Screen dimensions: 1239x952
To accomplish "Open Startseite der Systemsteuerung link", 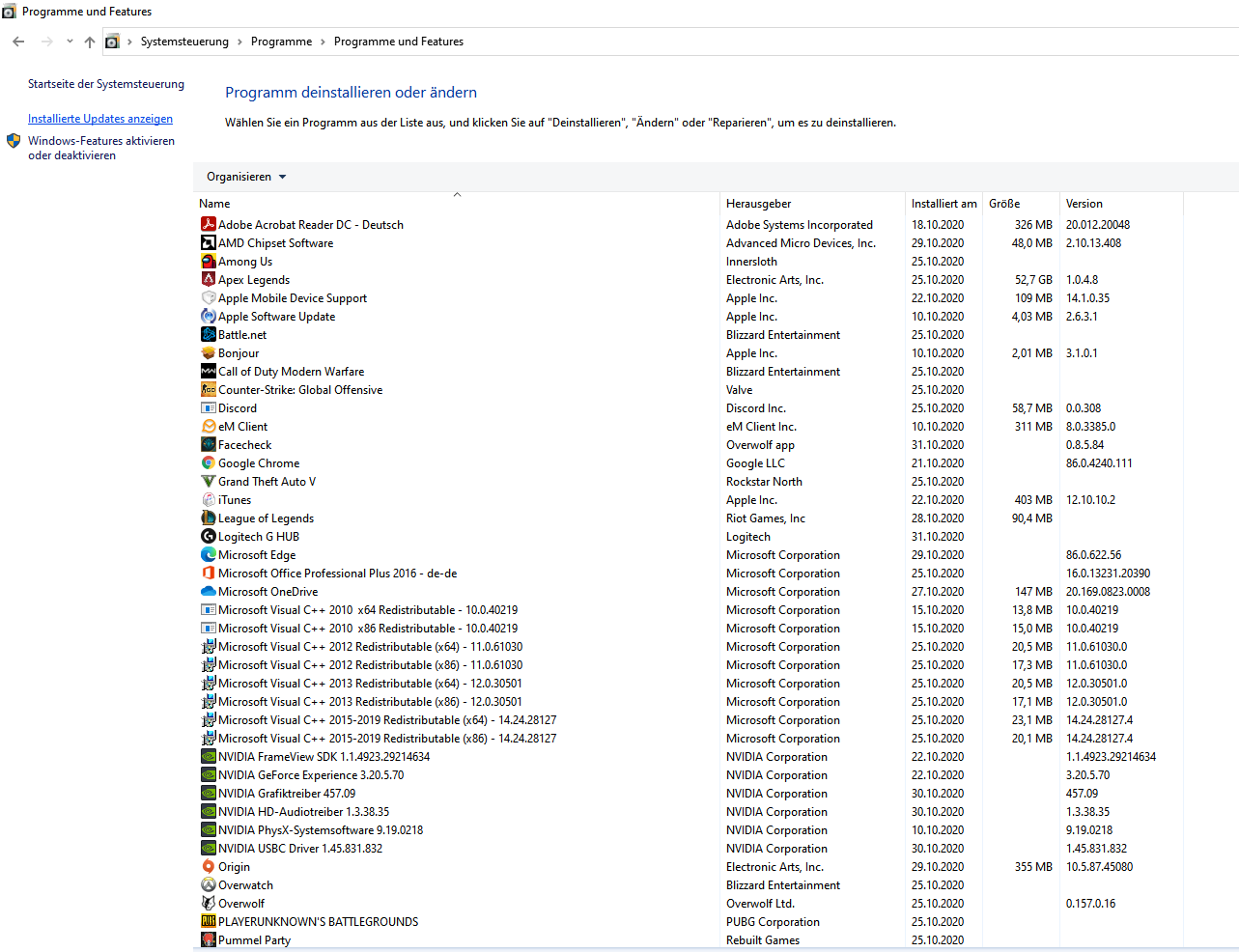I will [106, 84].
